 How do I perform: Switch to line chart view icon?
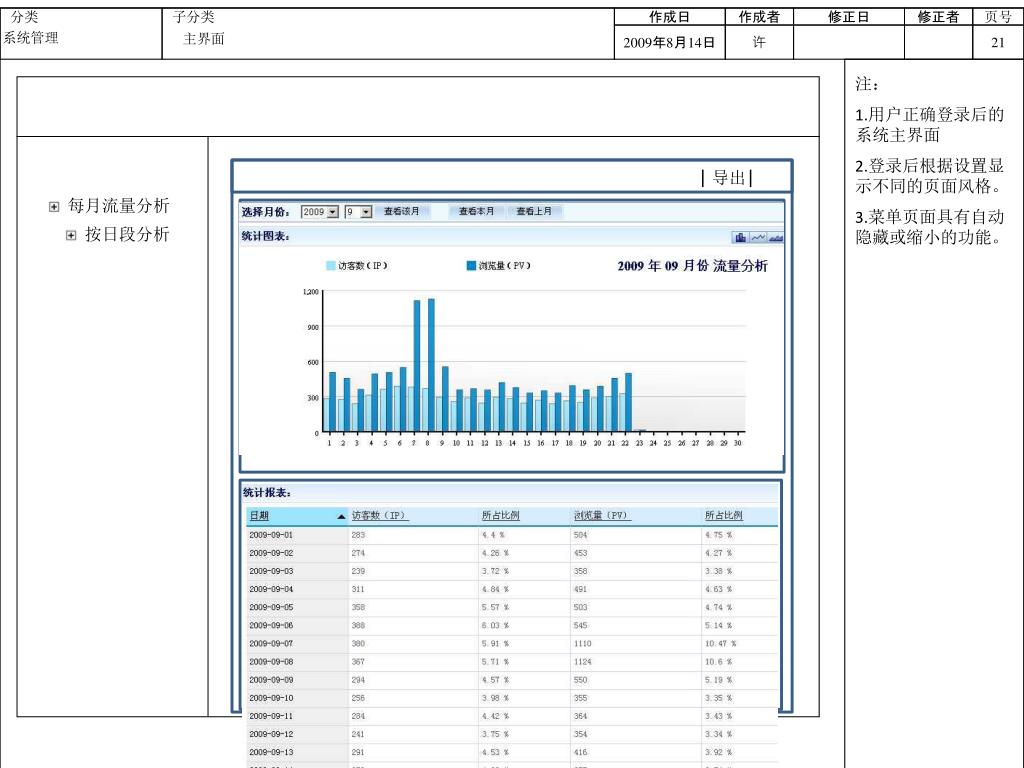[x=759, y=237]
